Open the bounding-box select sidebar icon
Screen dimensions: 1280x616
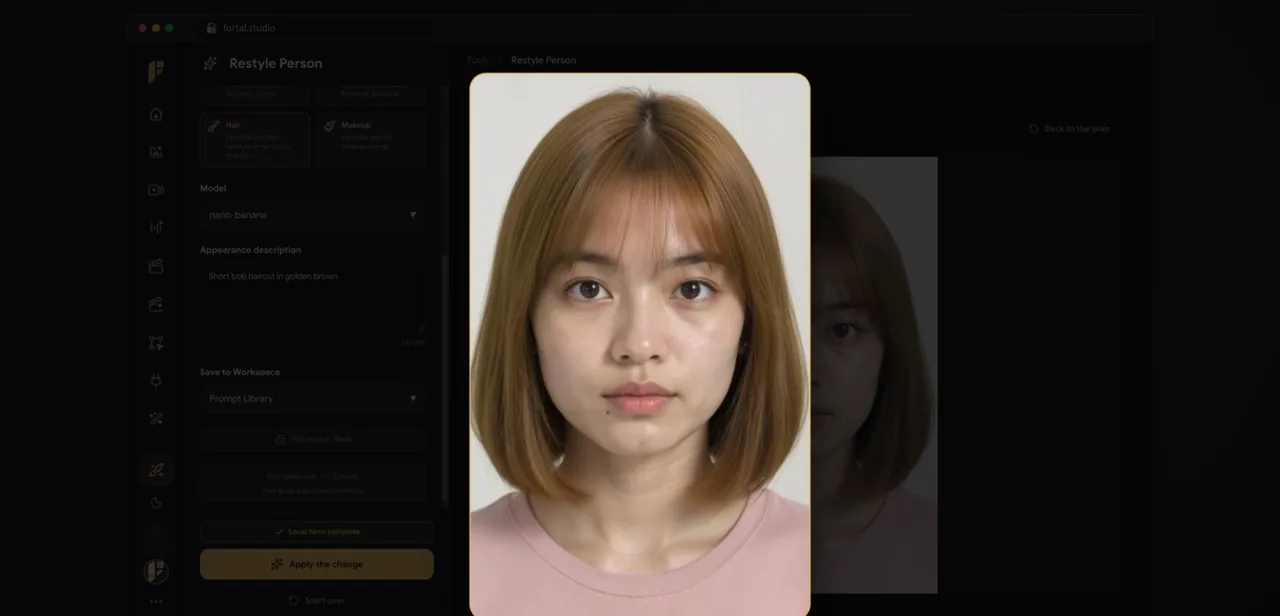click(156, 342)
